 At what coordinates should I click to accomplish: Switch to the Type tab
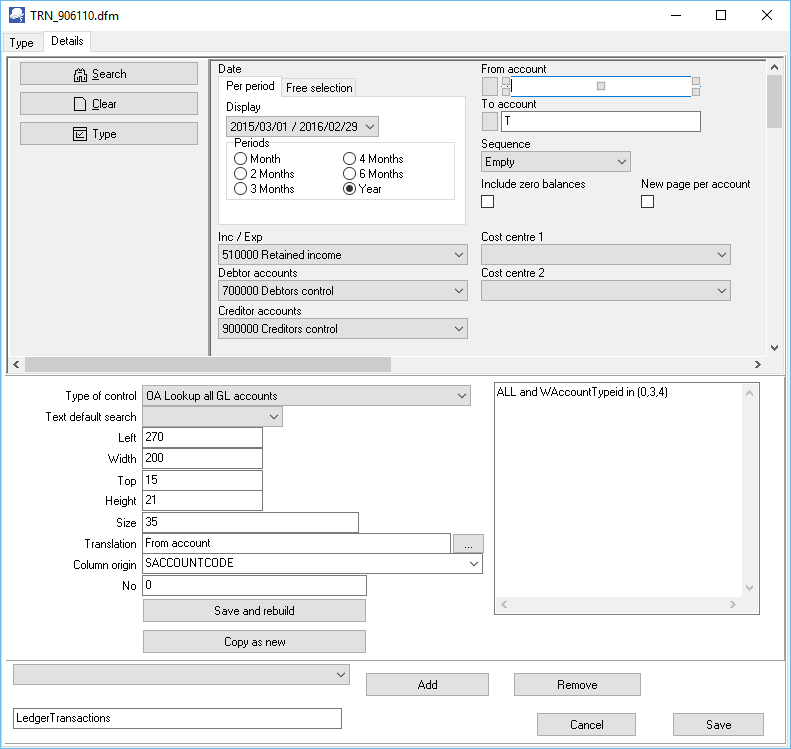21,43
